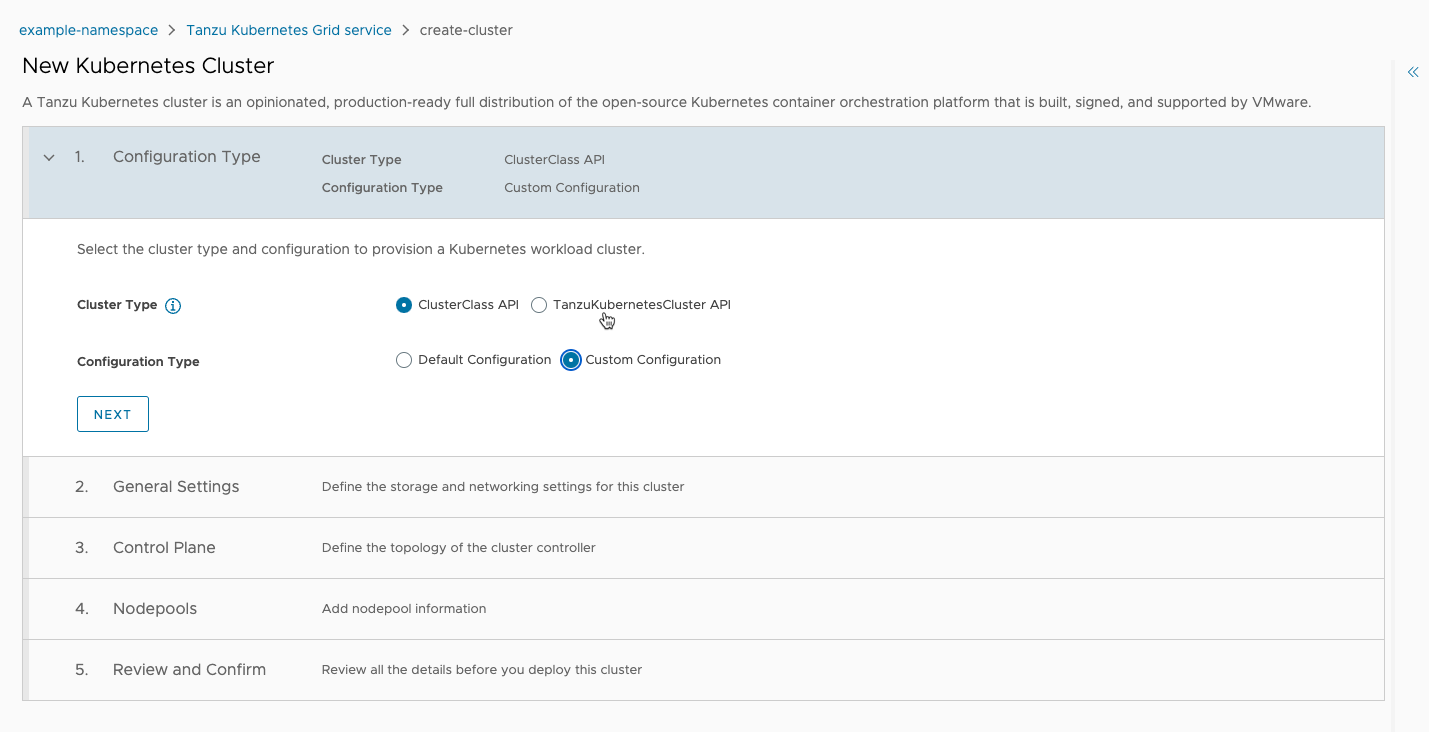Screen dimensions: 1429x732
Task: Click the New Kubernetes Cluster heading
Action: pyautogui.click(x=148, y=66)
